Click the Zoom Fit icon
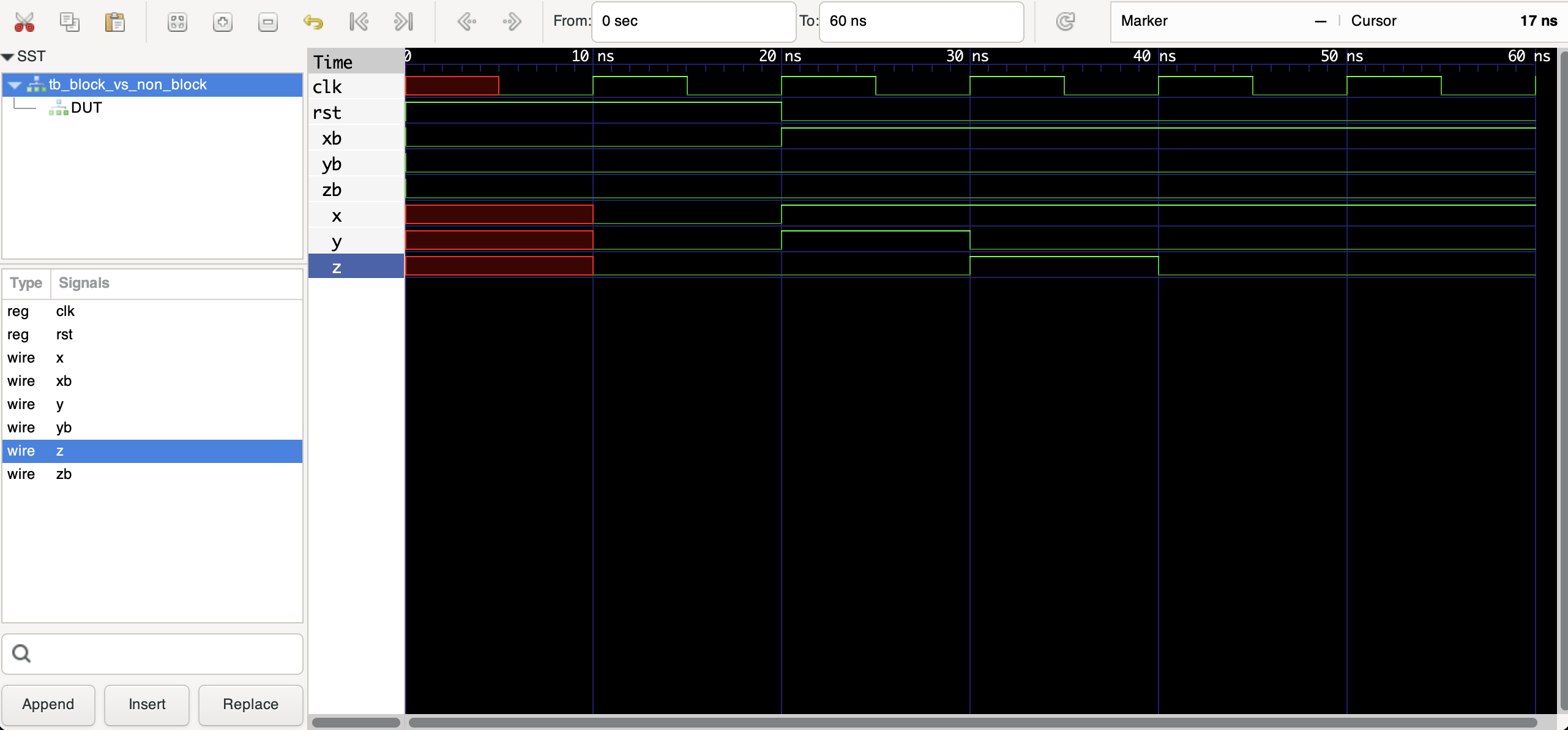 click(177, 22)
